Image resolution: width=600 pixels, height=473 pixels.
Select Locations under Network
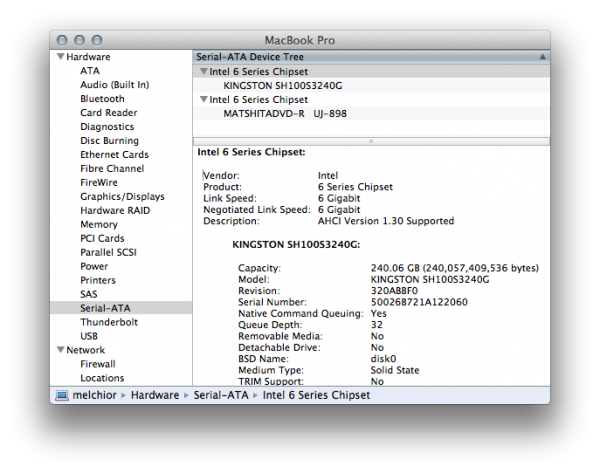(x=102, y=378)
